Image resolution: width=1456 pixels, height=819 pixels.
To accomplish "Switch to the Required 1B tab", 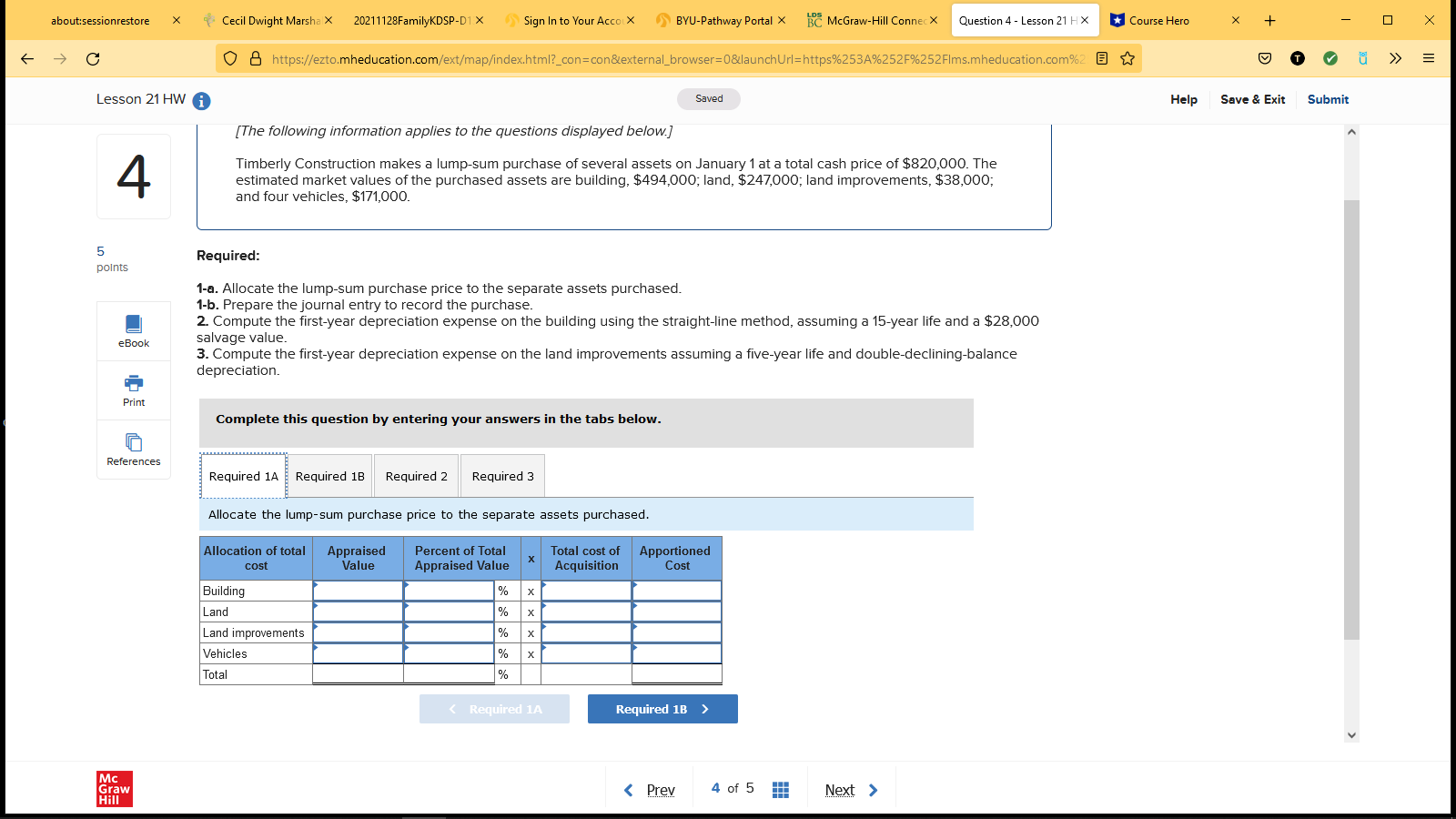I will coord(329,475).
